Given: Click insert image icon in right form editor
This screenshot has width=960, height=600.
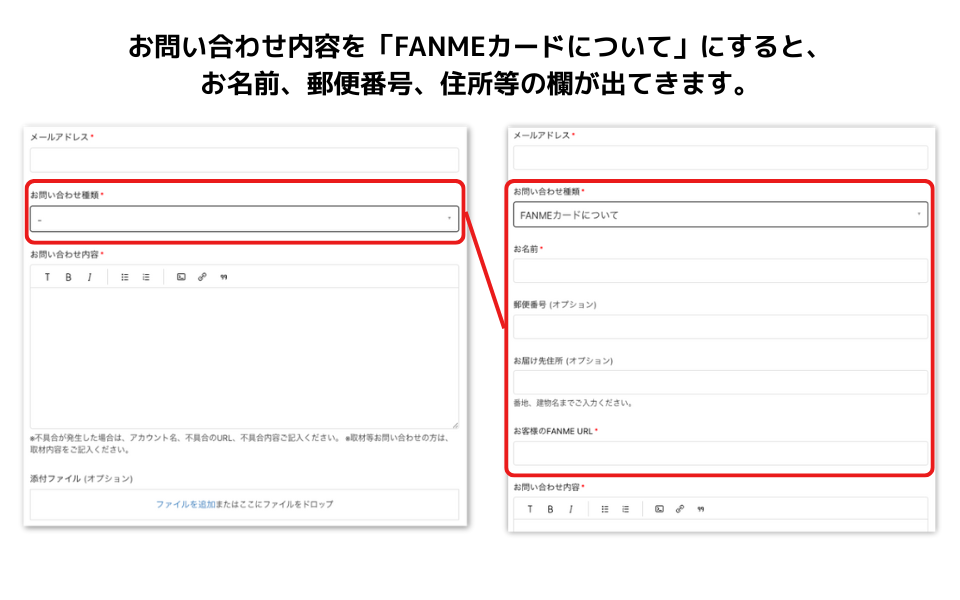Looking at the screenshot, I should (659, 509).
